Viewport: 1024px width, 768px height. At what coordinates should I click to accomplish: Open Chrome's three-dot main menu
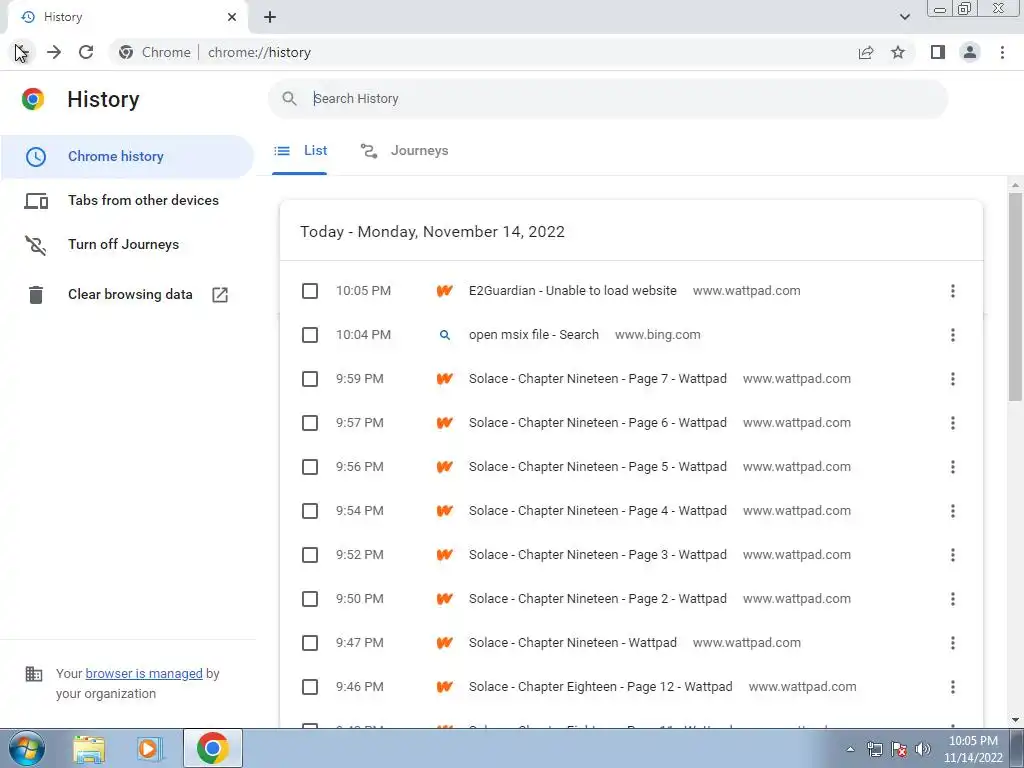[1002, 52]
